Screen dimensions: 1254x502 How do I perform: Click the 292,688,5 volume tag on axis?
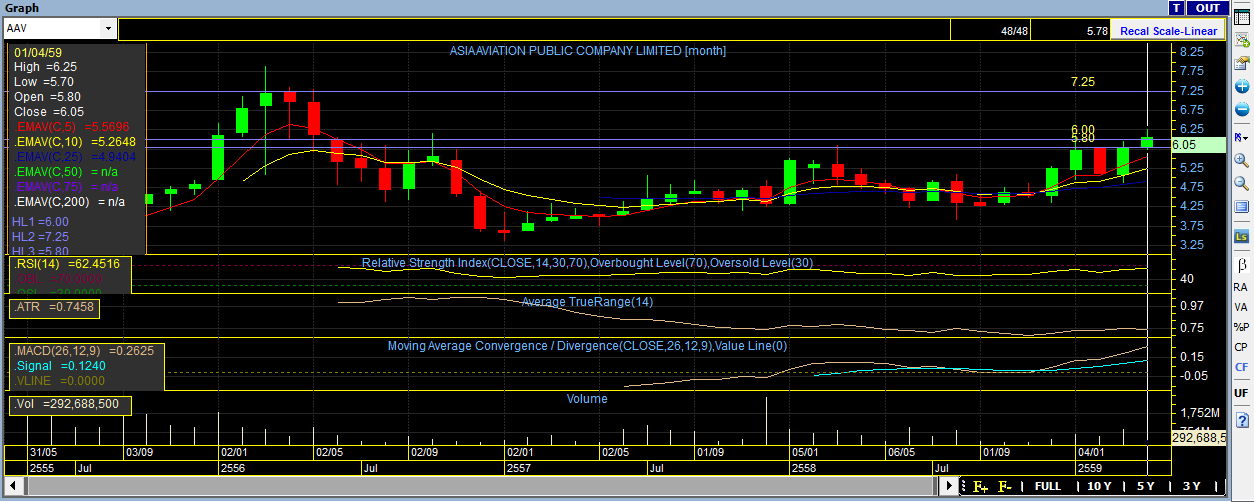(1199, 437)
